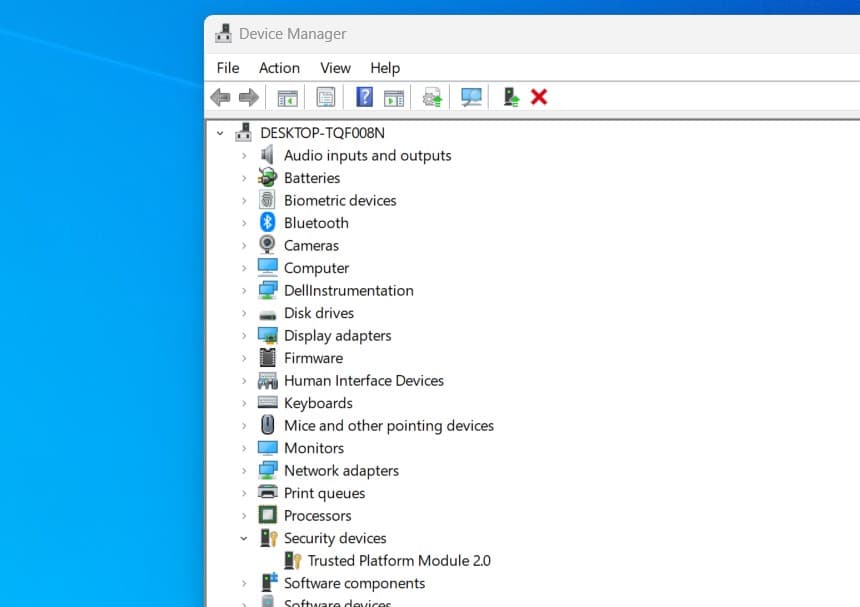Viewport: 860px width, 607px height.
Task: Open the File menu
Action: click(x=228, y=68)
